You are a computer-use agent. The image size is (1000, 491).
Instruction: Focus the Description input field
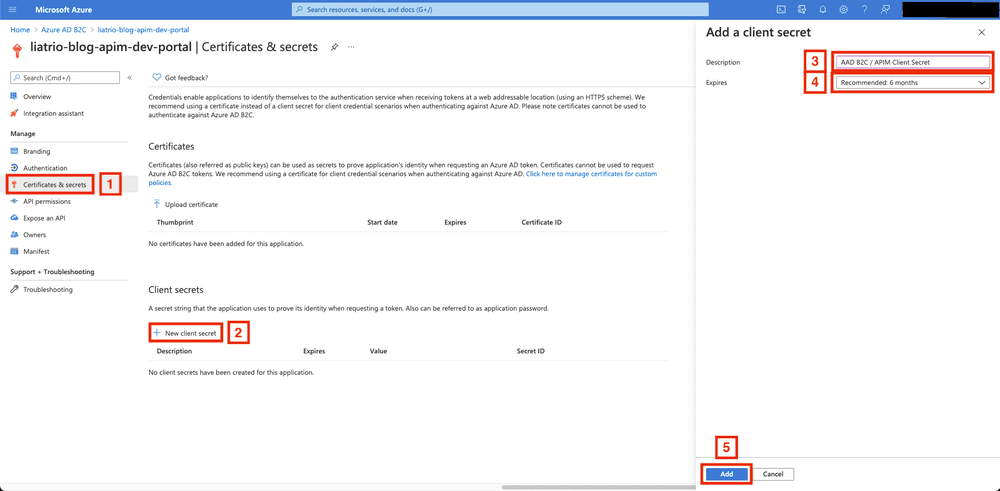pos(912,62)
